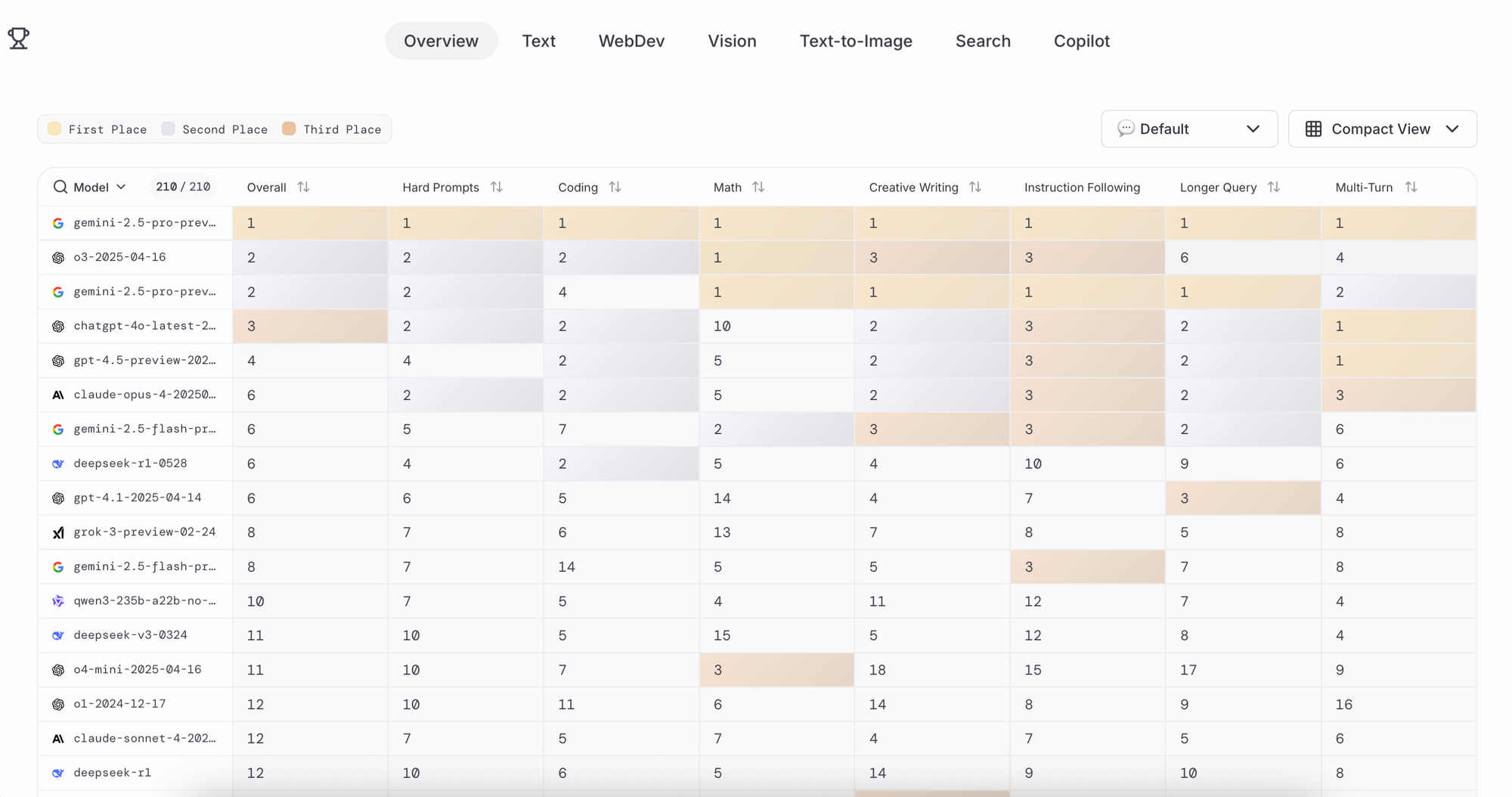Click DeepSeek icon next to deepseek-v3-0324
1512x797 pixels.
[58, 635]
